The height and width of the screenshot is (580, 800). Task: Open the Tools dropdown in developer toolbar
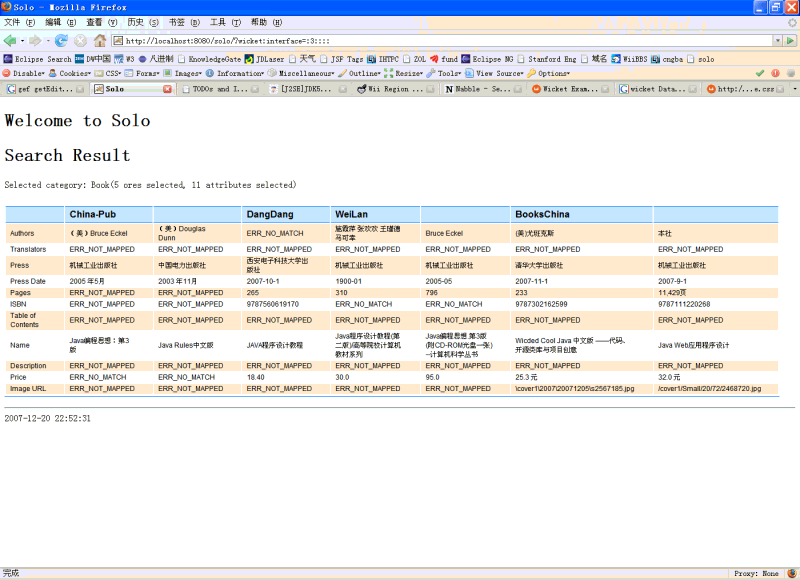pos(444,73)
